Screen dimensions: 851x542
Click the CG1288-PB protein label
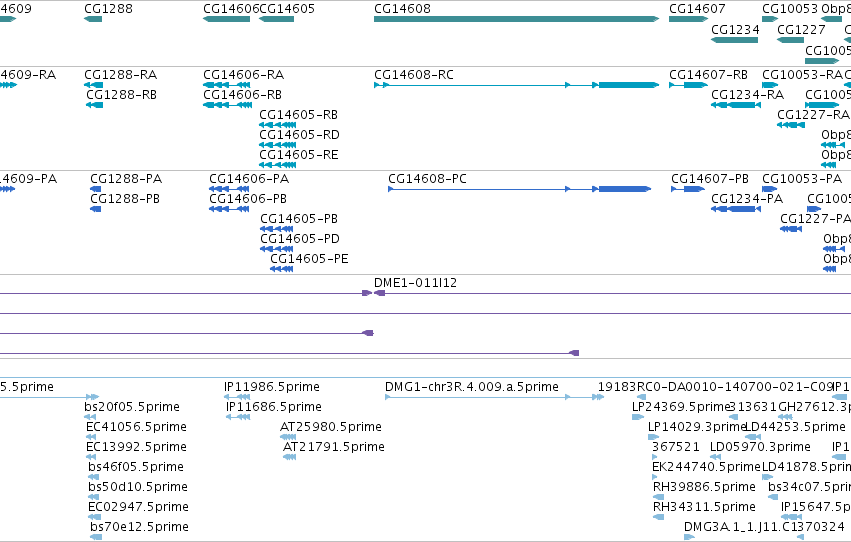click(x=125, y=199)
